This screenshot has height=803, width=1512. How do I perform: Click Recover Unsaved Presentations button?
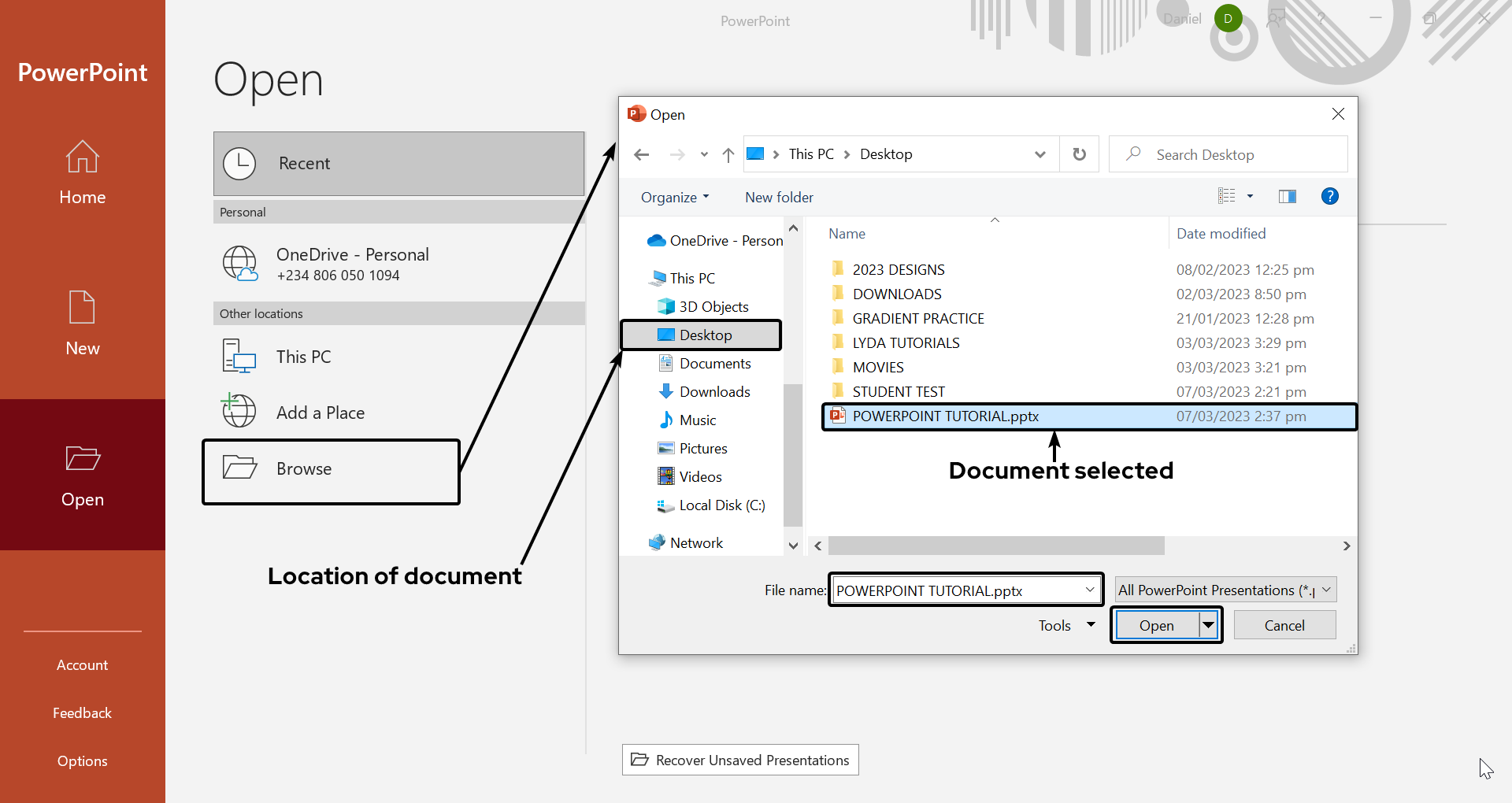[x=740, y=760]
